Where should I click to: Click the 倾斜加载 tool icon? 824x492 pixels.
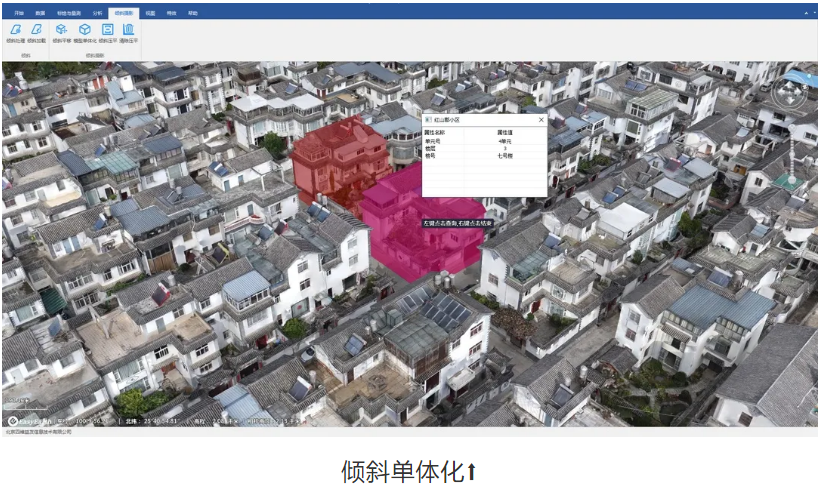[x=37, y=30]
